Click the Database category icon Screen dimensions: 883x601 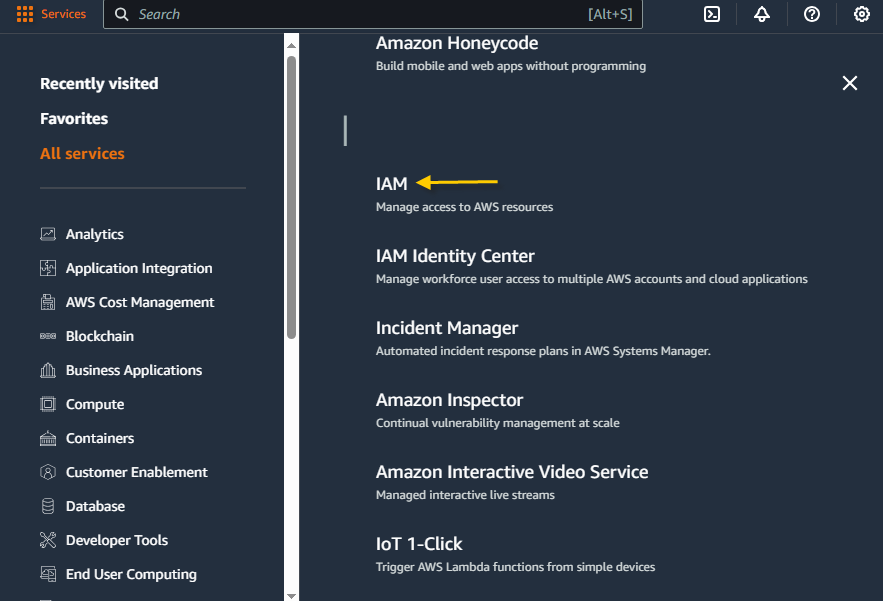pos(48,506)
